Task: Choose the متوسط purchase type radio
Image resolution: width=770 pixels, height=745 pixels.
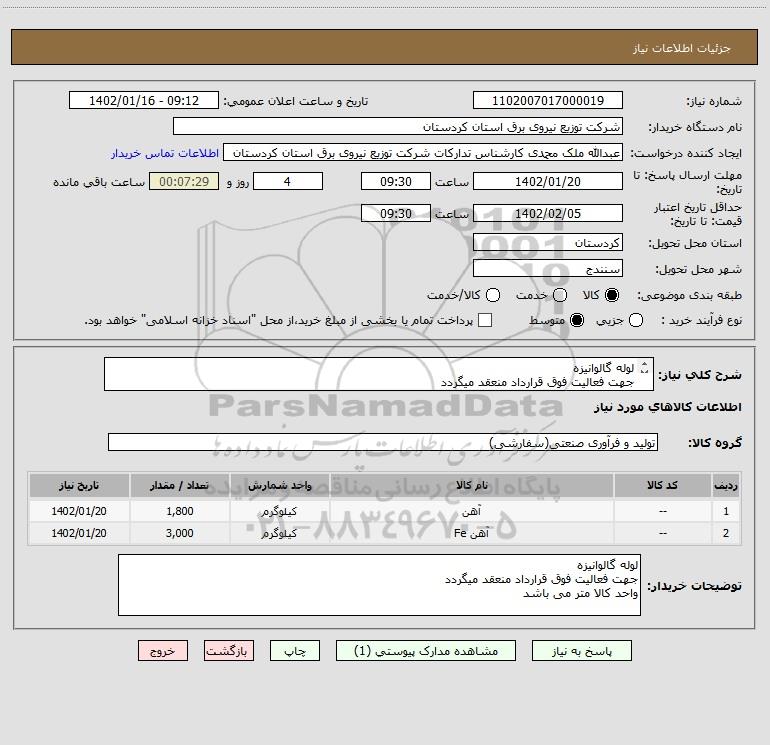Action: click(577, 320)
